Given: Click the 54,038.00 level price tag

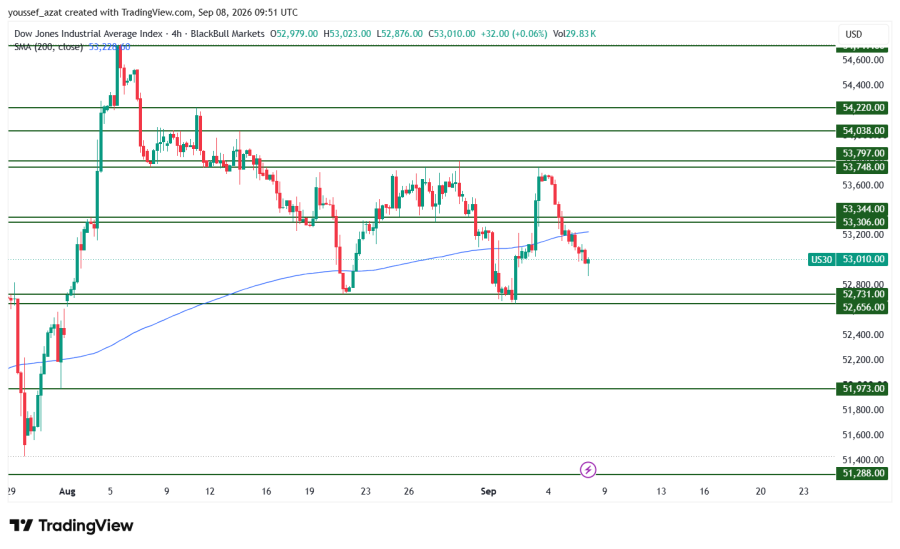Looking at the screenshot, I should 862,131.
